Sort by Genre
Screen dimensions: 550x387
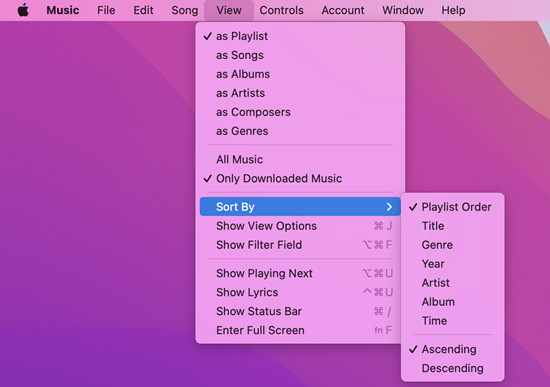(x=452, y=245)
